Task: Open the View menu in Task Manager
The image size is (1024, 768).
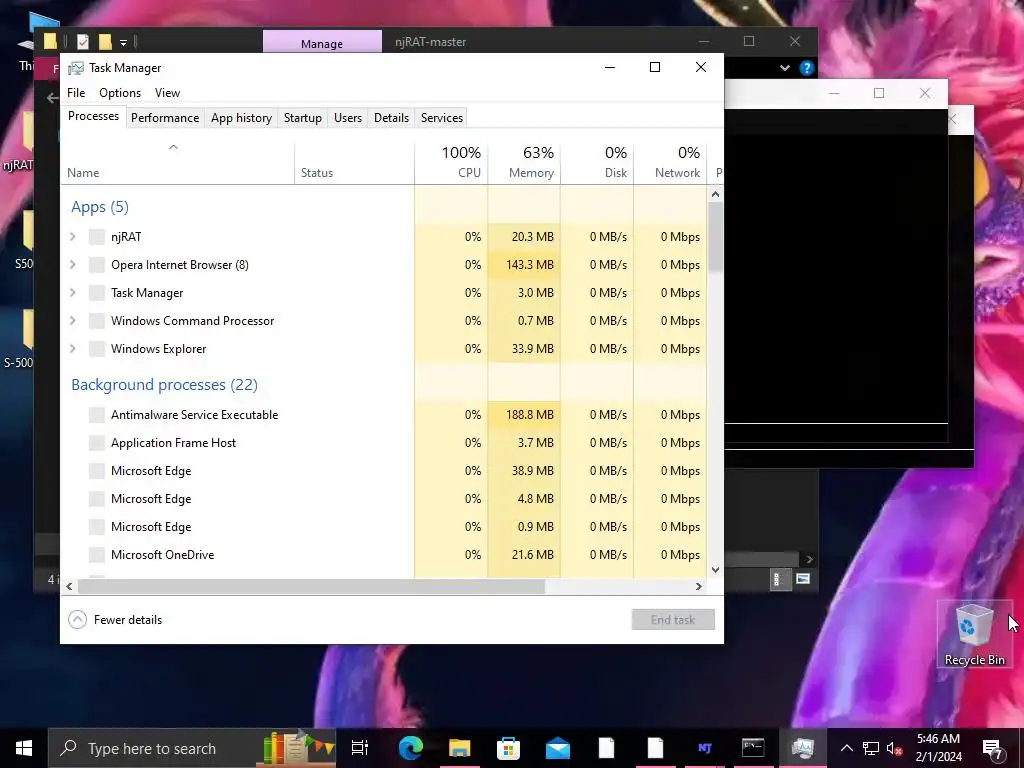Action: click(167, 93)
